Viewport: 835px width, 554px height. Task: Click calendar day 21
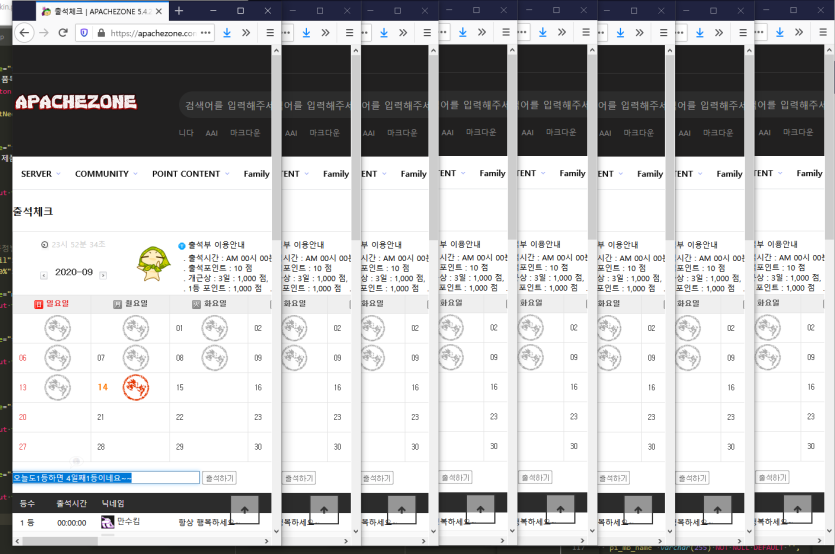coord(101,417)
